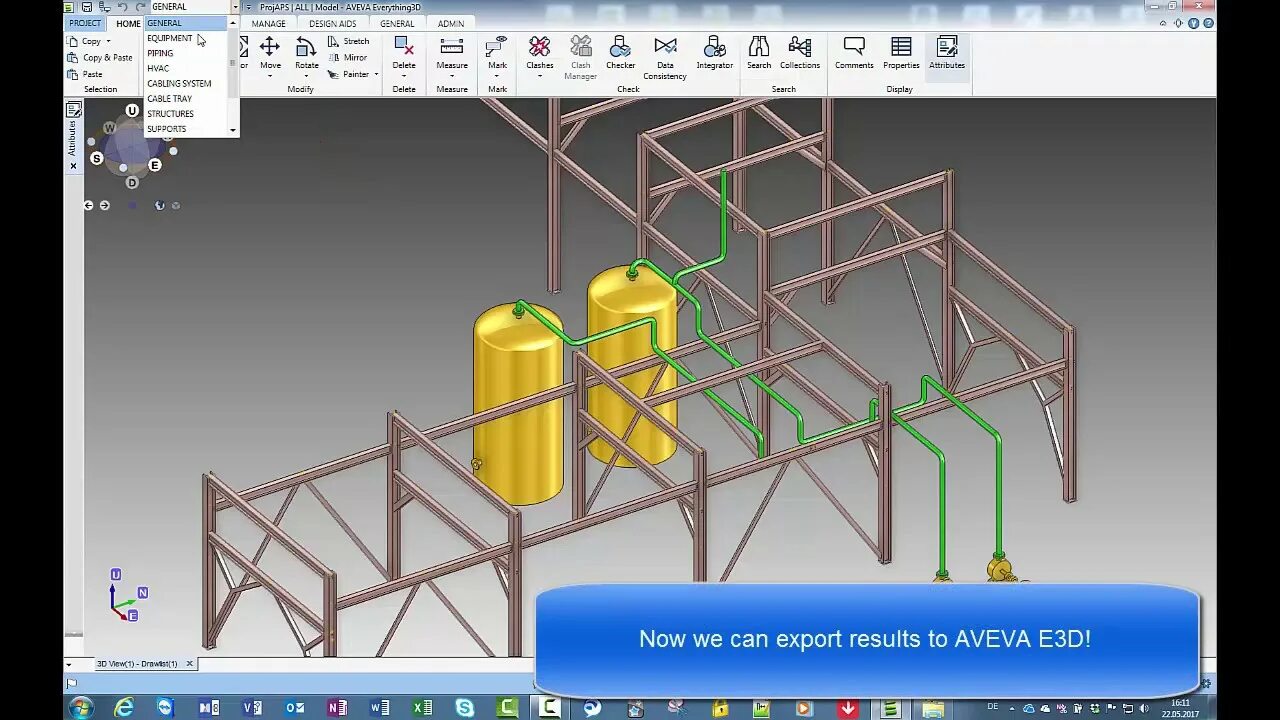Screen dimensions: 1280x720
Task: Click the previous view arrow under view cube
Action: click(89, 205)
